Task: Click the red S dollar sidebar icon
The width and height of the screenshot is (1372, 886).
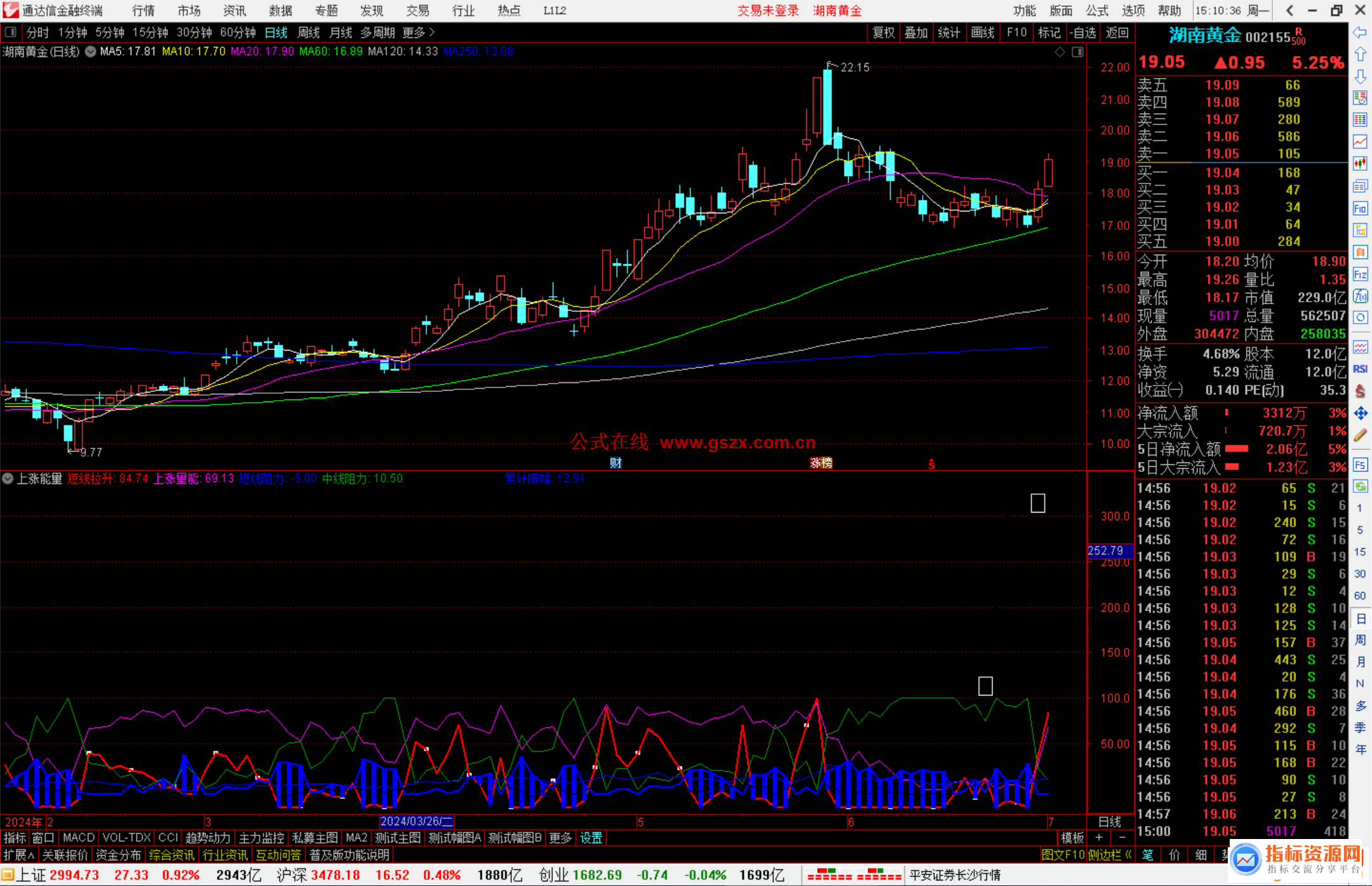Action: click(1360, 391)
